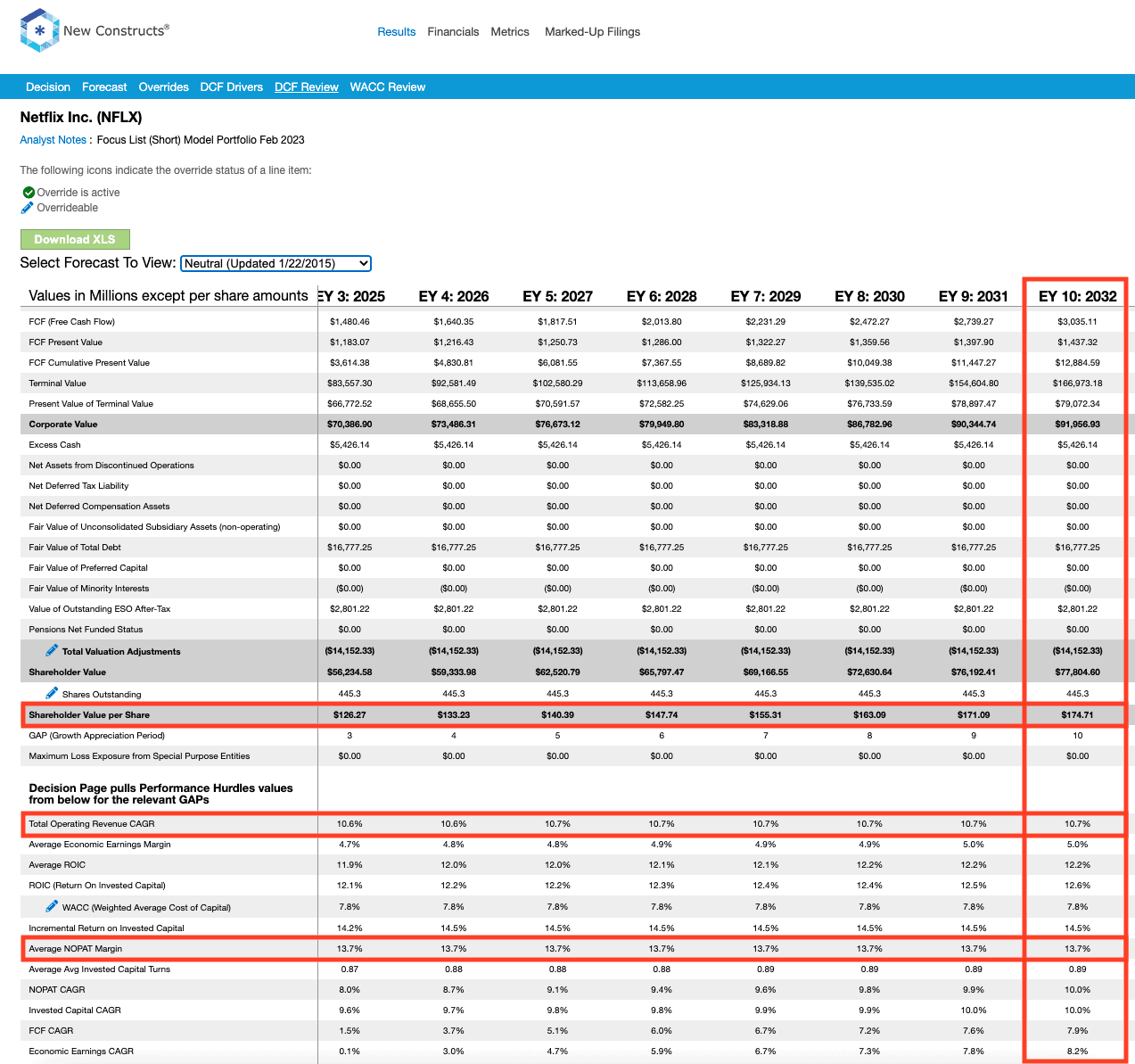Screen dimensions: 1135x1064
Task: Open the Analyst Notes link
Action: (x=53, y=140)
